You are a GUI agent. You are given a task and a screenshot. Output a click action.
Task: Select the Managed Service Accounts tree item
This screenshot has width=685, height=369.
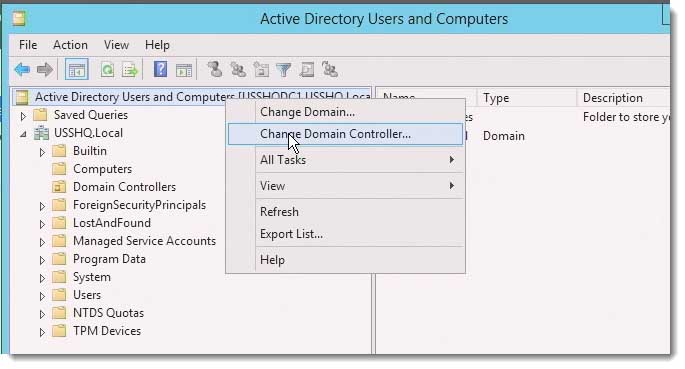144,241
